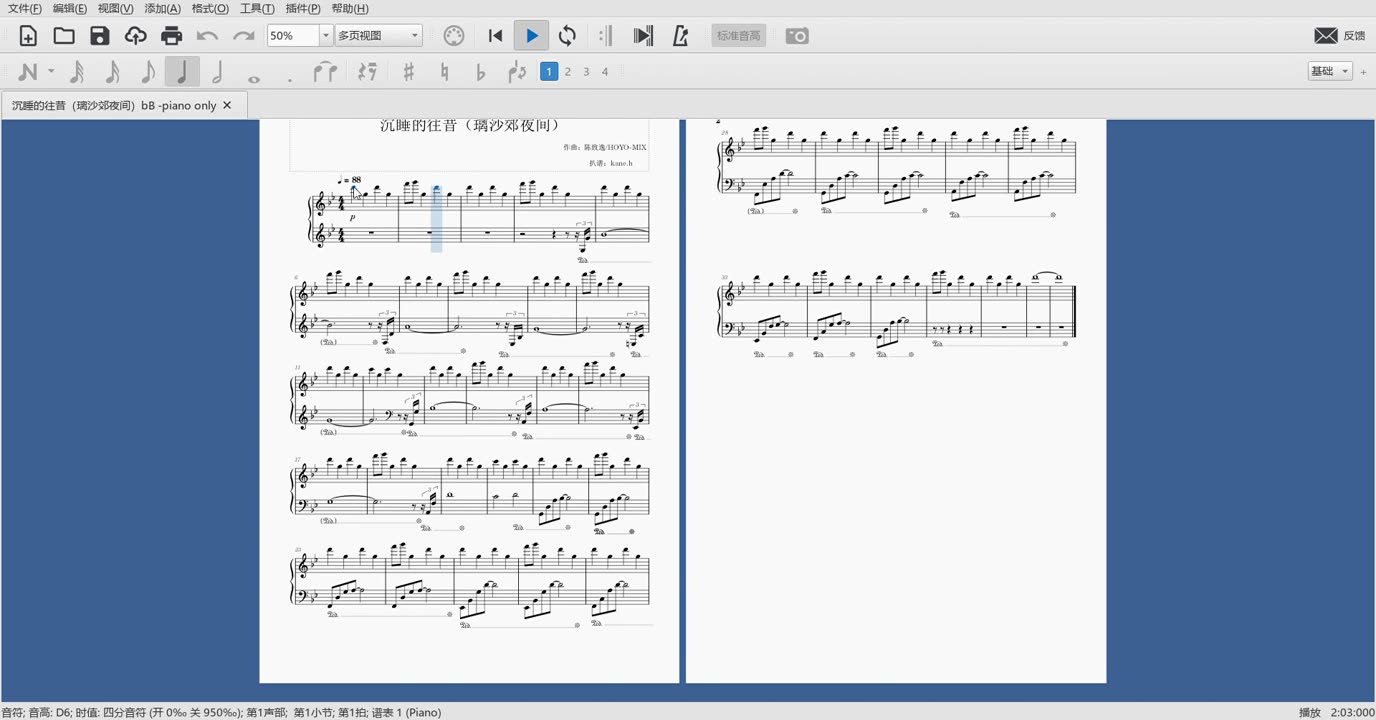
Task: Select the eighth note duration
Action: click(x=147, y=72)
